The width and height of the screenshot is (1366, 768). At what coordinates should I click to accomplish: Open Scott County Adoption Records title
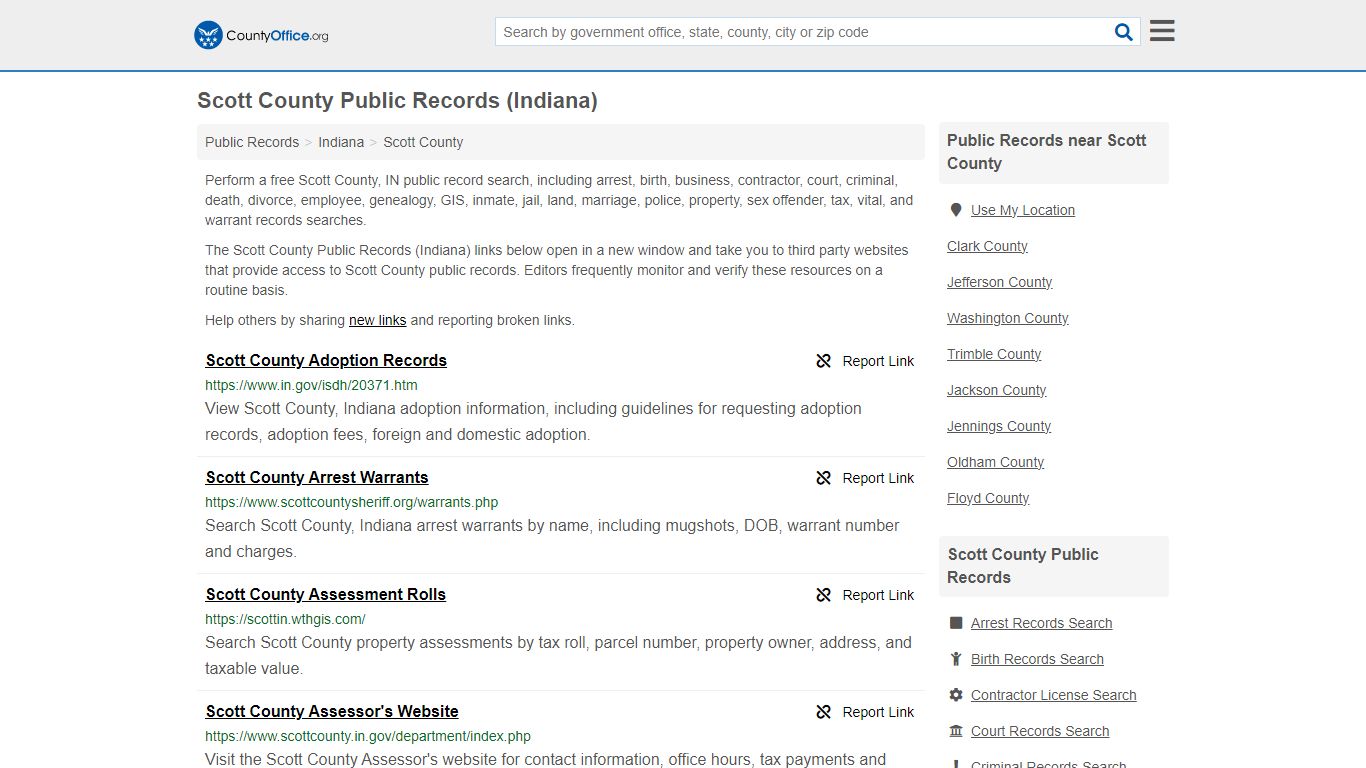pos(326,361)
